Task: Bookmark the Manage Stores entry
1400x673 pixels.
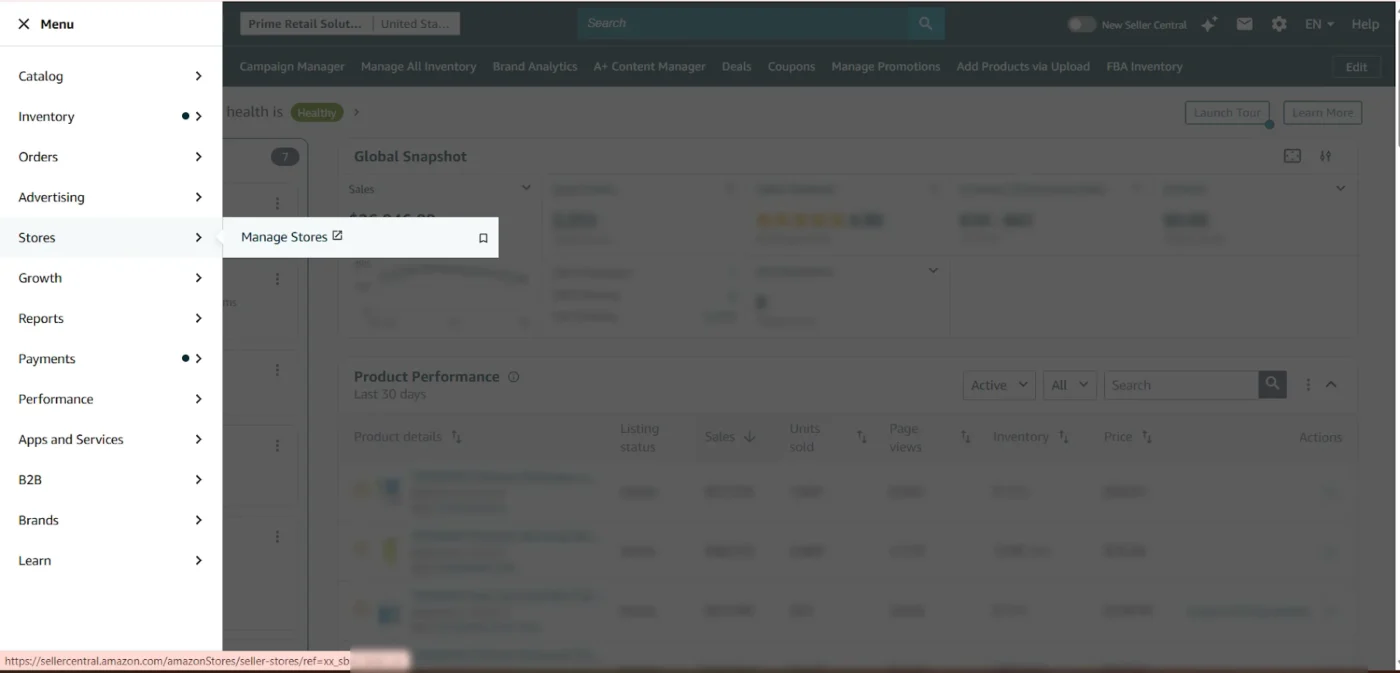Action: pos(483,238)
